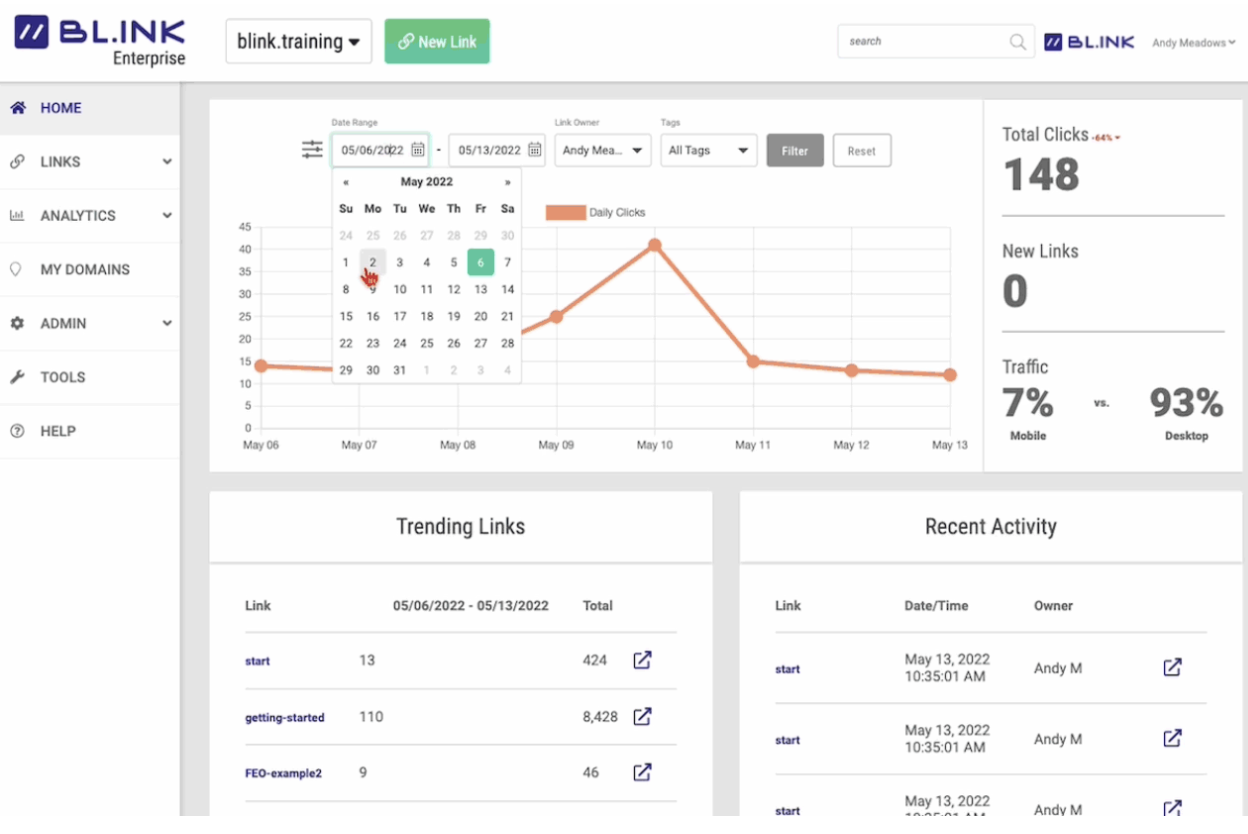Click the 148 Total Clicks value

click(1042, 176)
